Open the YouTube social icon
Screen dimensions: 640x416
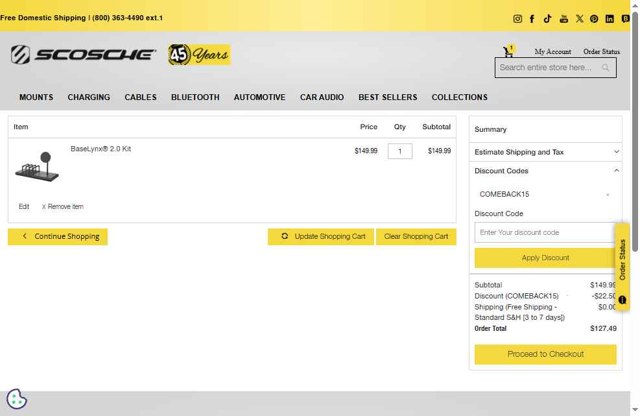(x=564, y=19)
